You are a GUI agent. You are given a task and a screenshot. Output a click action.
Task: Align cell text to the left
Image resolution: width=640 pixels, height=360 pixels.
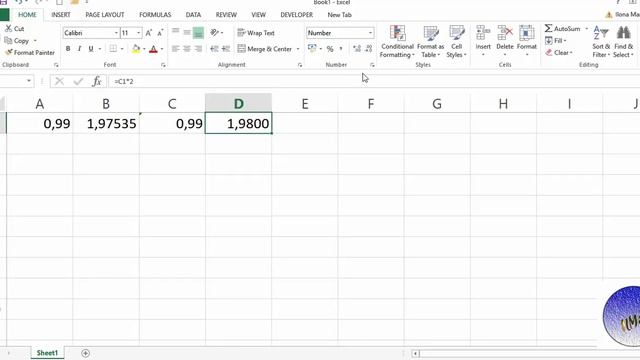click(176, 49)
